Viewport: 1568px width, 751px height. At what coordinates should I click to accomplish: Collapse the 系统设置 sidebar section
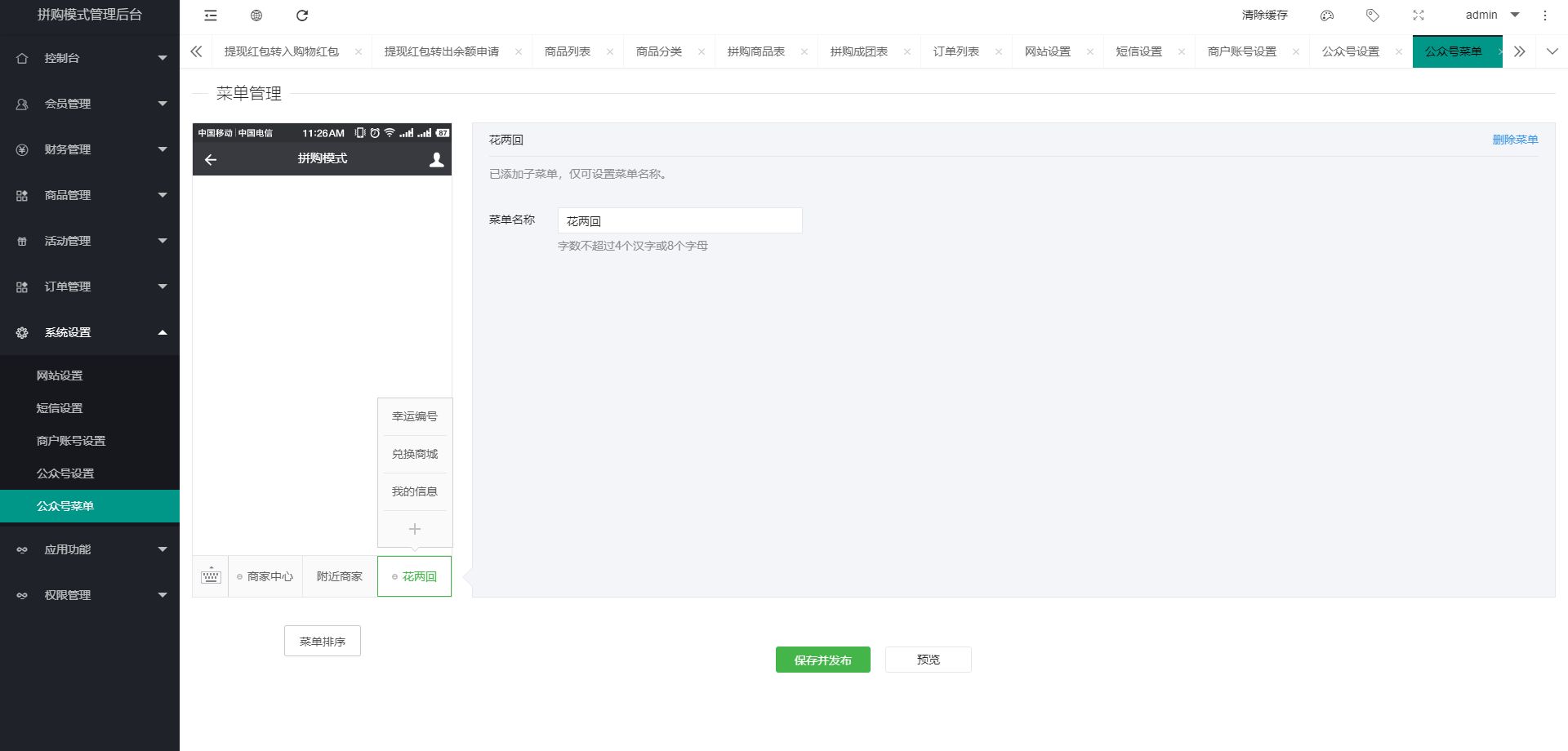90,332
